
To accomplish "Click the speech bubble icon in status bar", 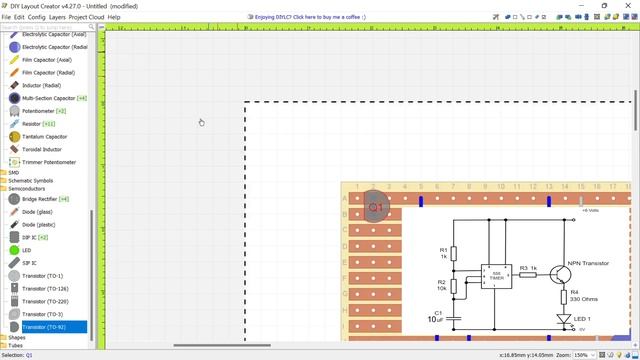I will pyautogui.click(x=610, y=355).
